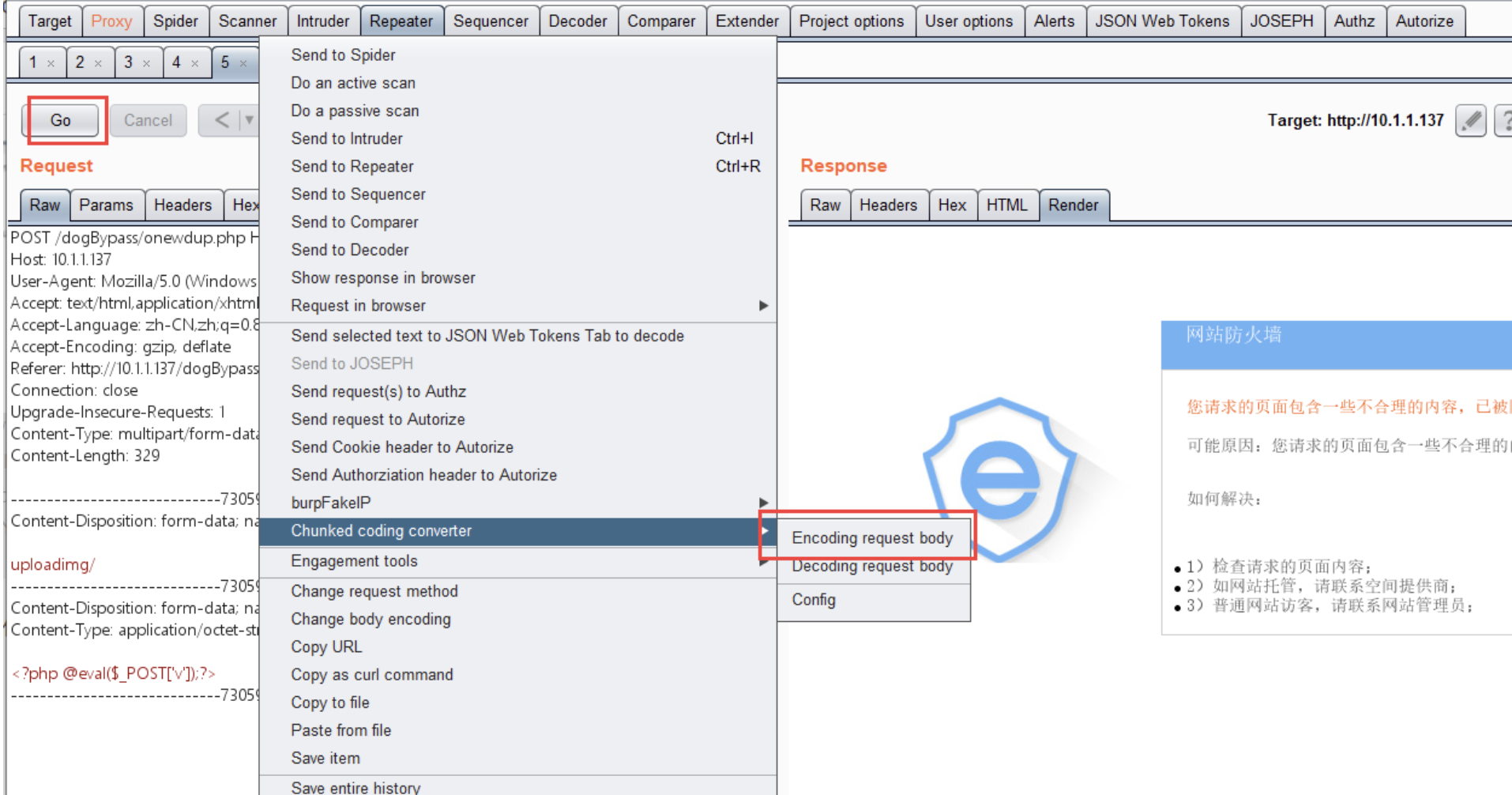This screenshot has height=795, width=1512.
Task: Choose Change body encoding
Action: pos(517,620)
